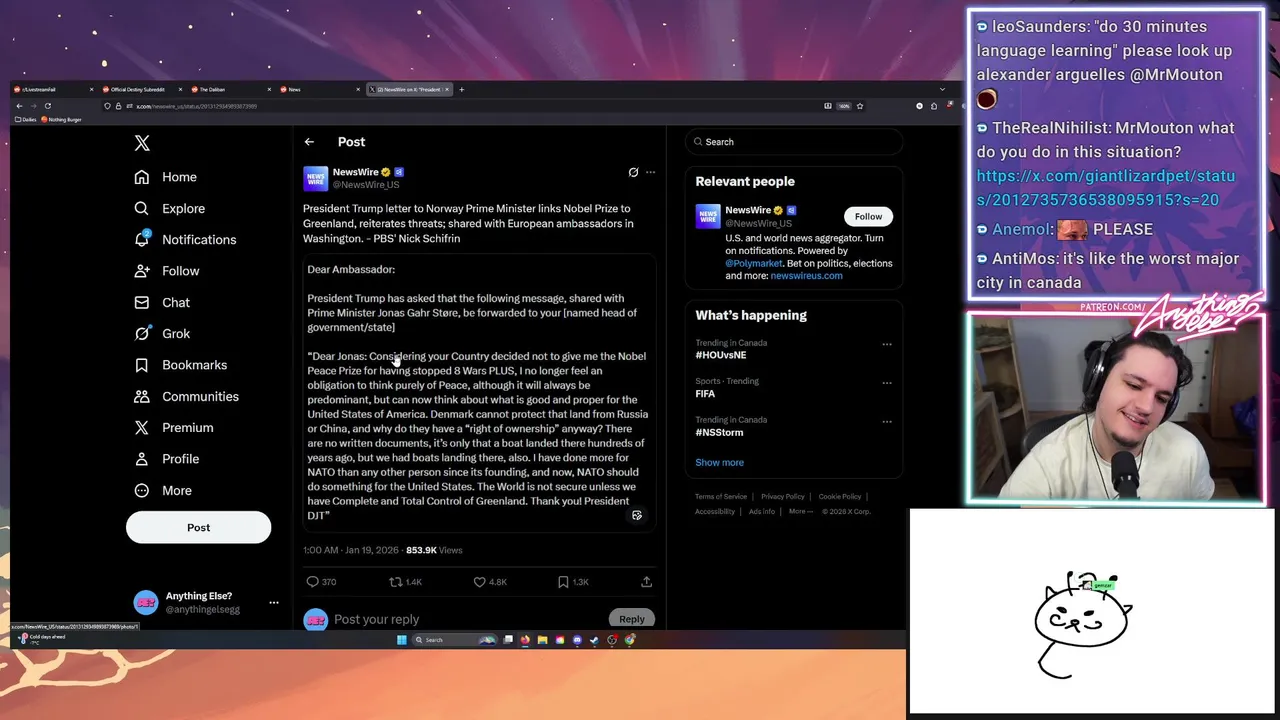This screenshot has height=720, width=1280.
Task: Click browser back arrow
Action: 19,106
